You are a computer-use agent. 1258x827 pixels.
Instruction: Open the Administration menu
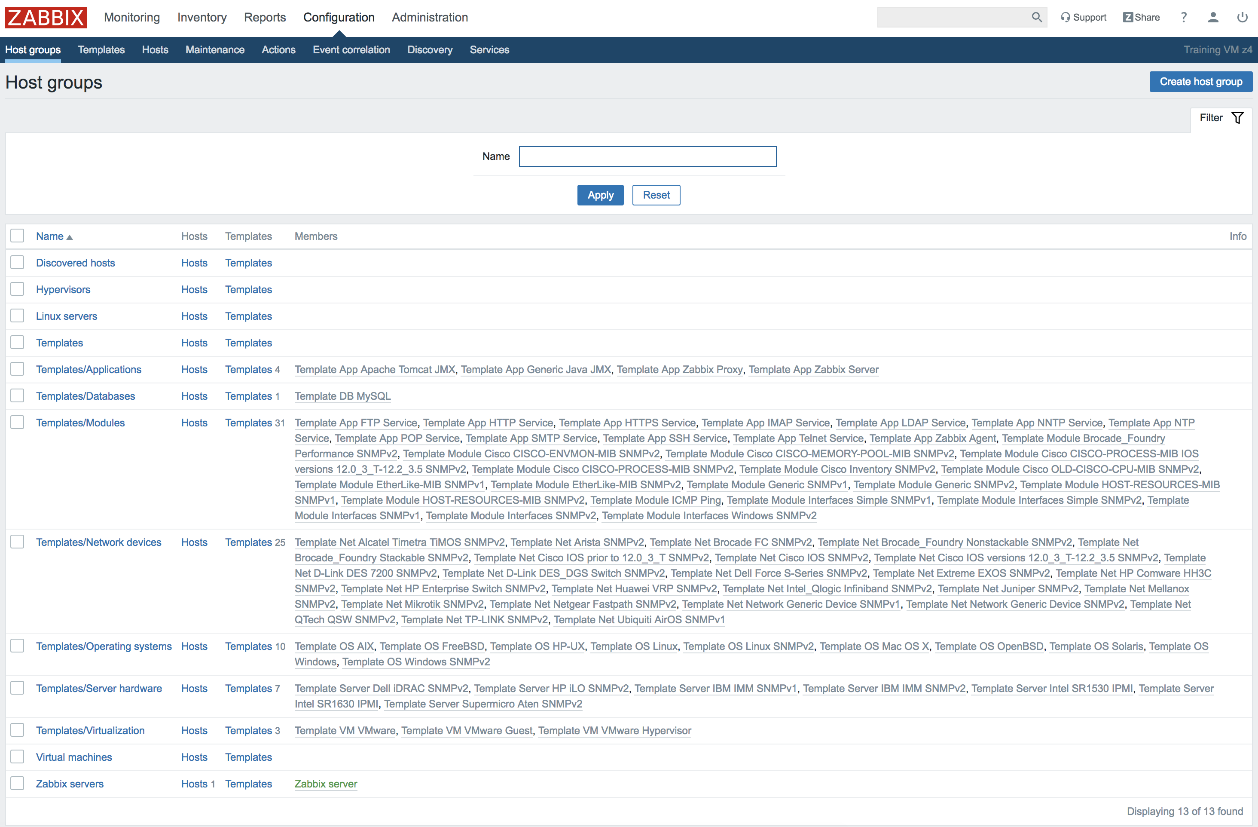point(430,17)
